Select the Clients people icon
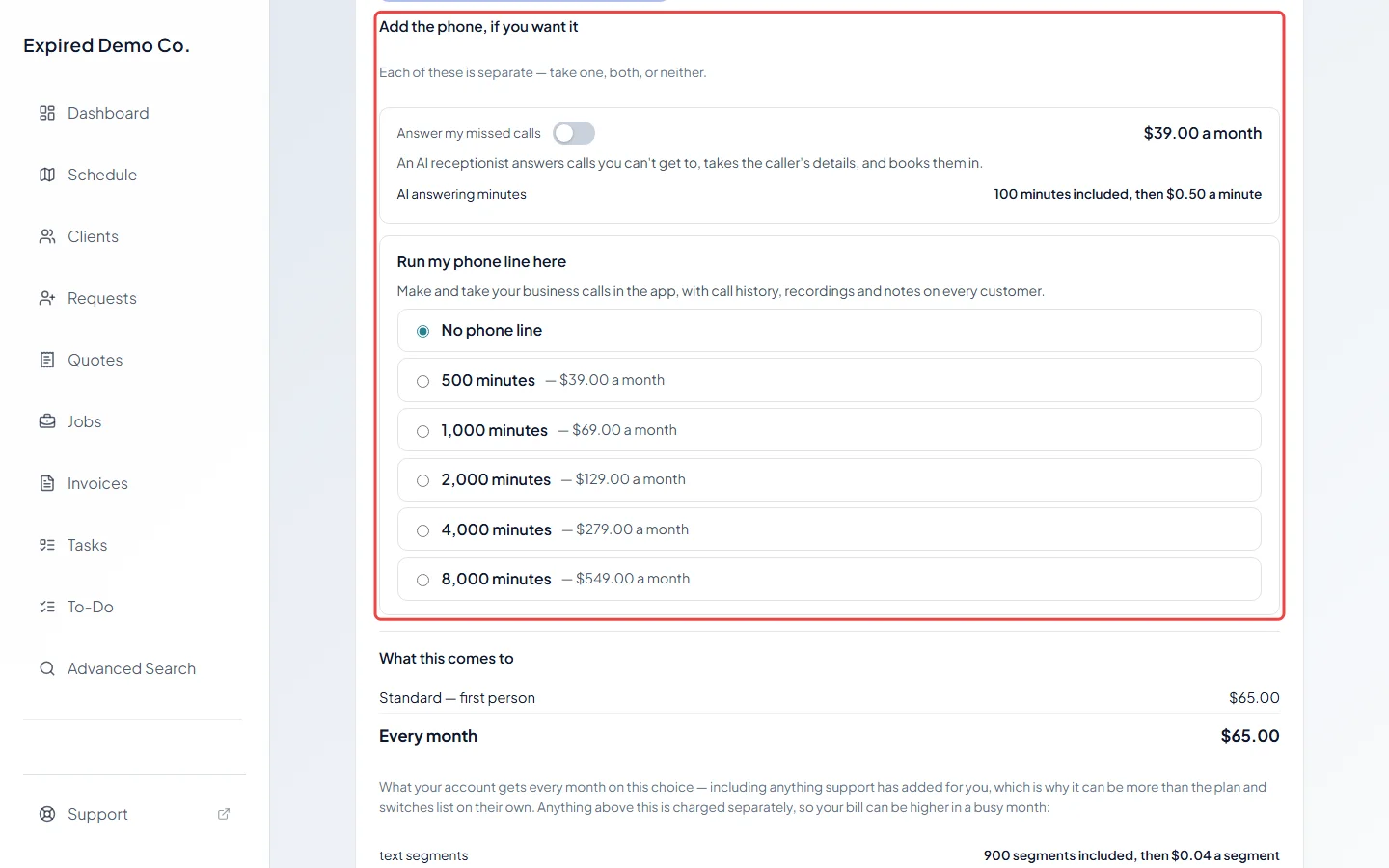 tap(47, 236)
